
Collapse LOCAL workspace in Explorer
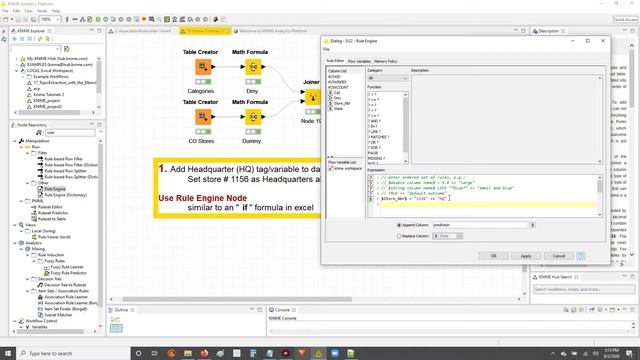point(17,71)
